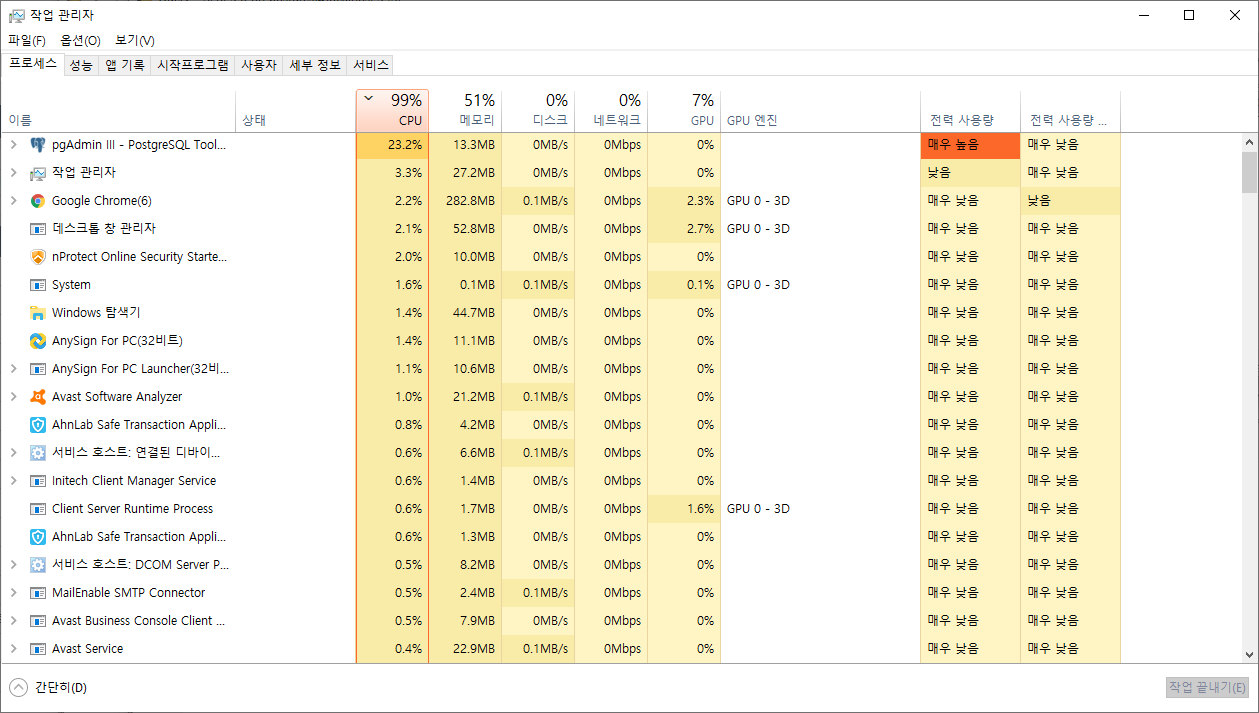Click the 매우 높음 power usage cell
This screenshot has width=1259, height=713.
(970, 145)
